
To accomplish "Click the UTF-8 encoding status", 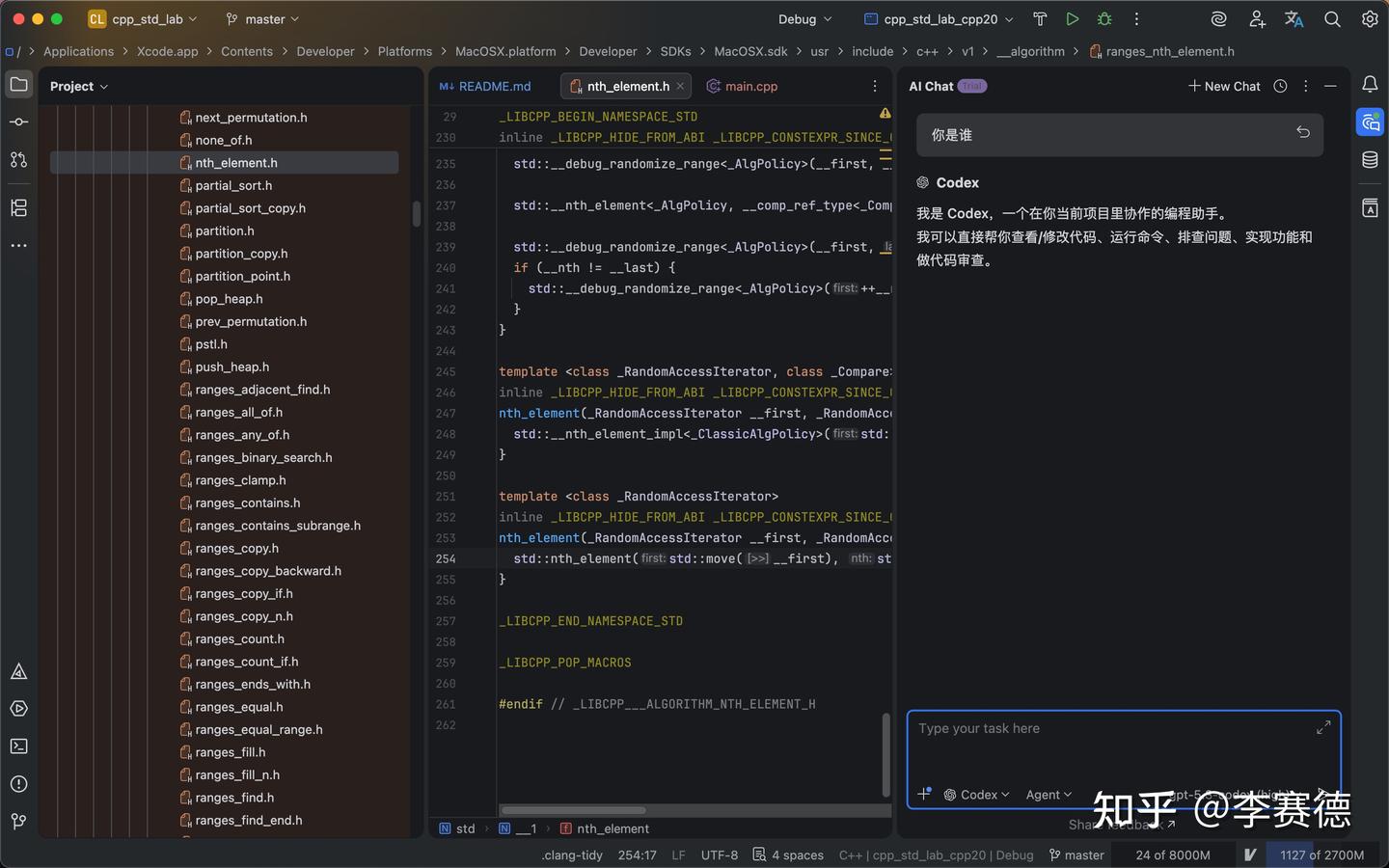I will click(x=719, y=854).
